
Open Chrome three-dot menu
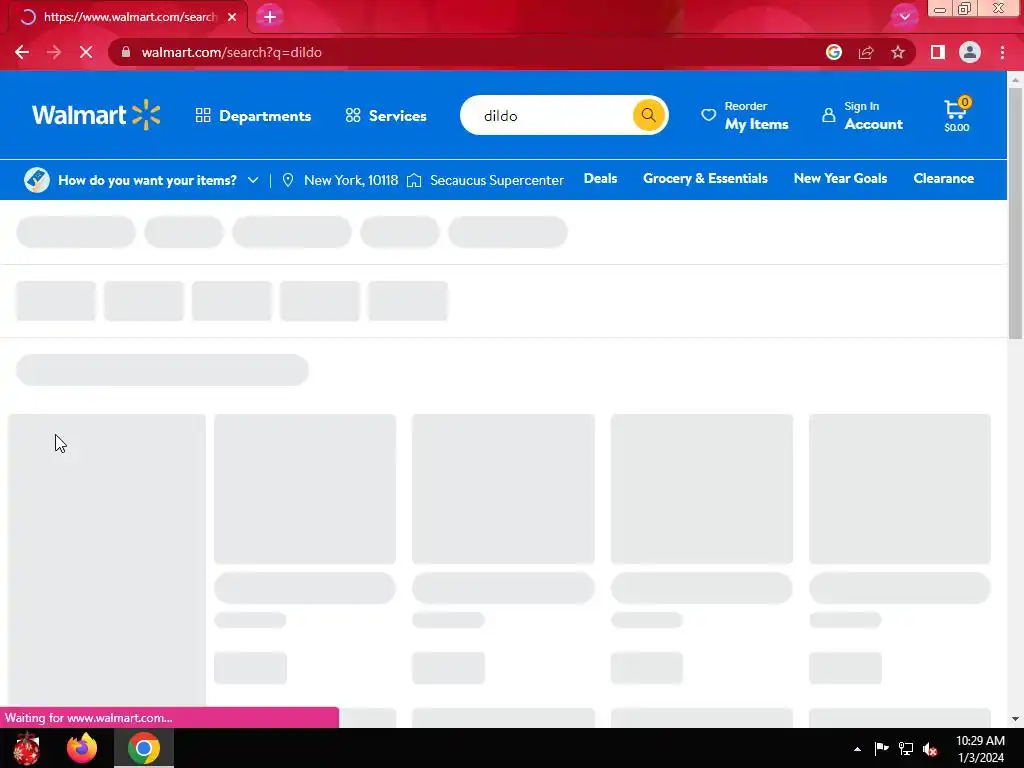click(1002, 52)
